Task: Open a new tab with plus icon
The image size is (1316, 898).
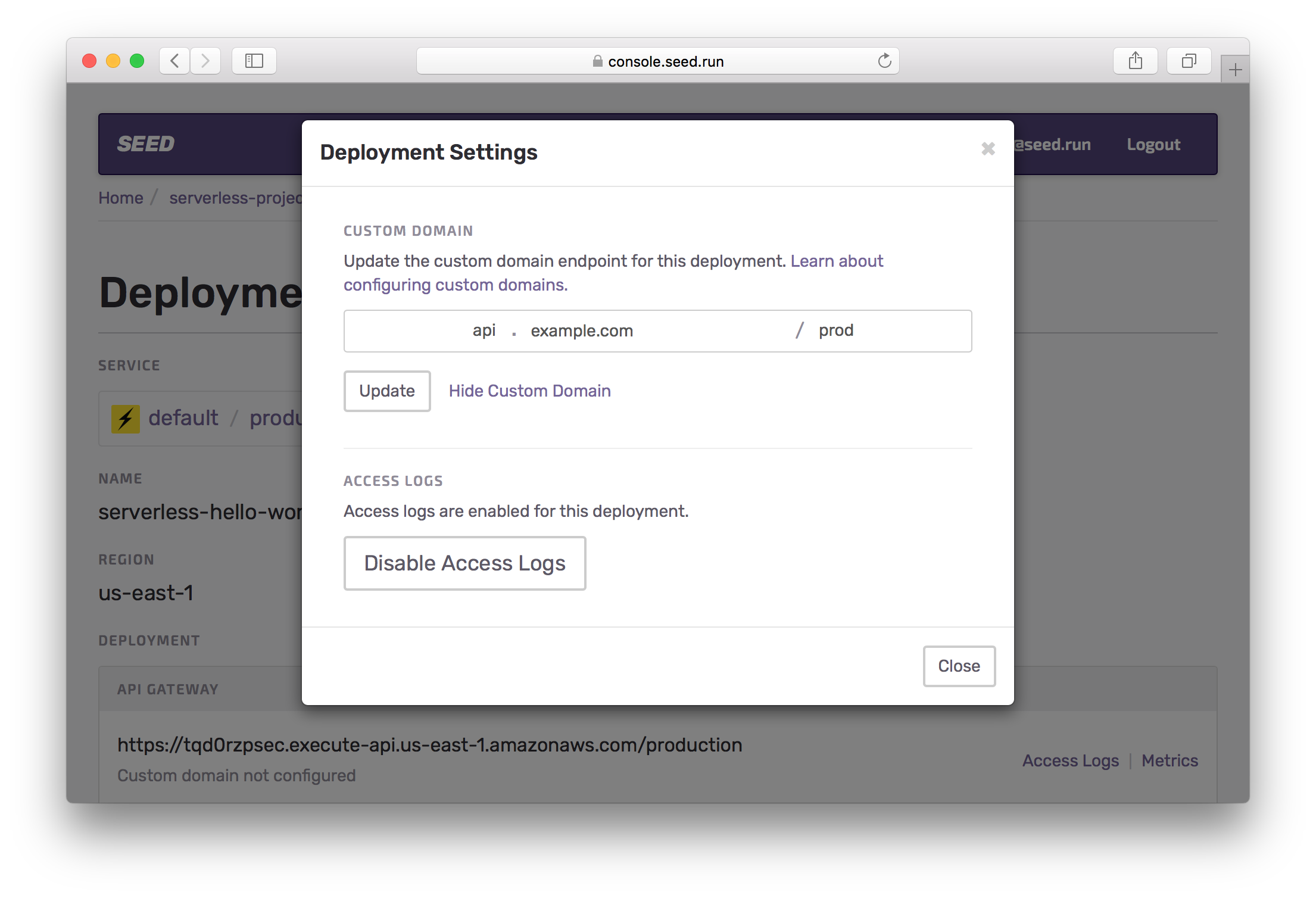Action: 1235,70
